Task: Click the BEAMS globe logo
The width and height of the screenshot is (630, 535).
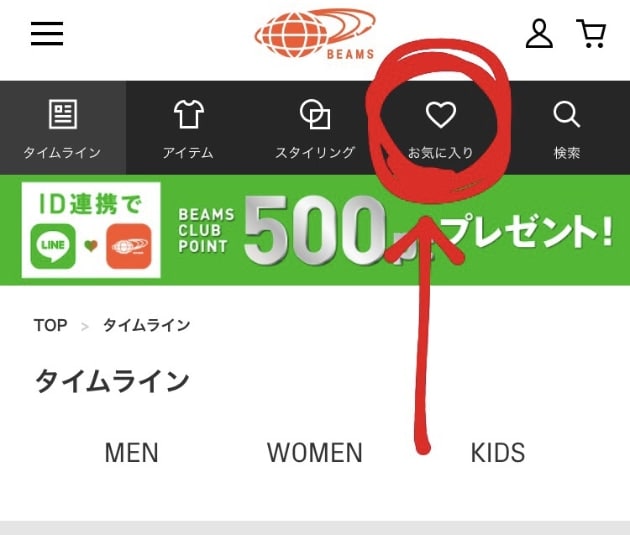Action: pos(315,34)
